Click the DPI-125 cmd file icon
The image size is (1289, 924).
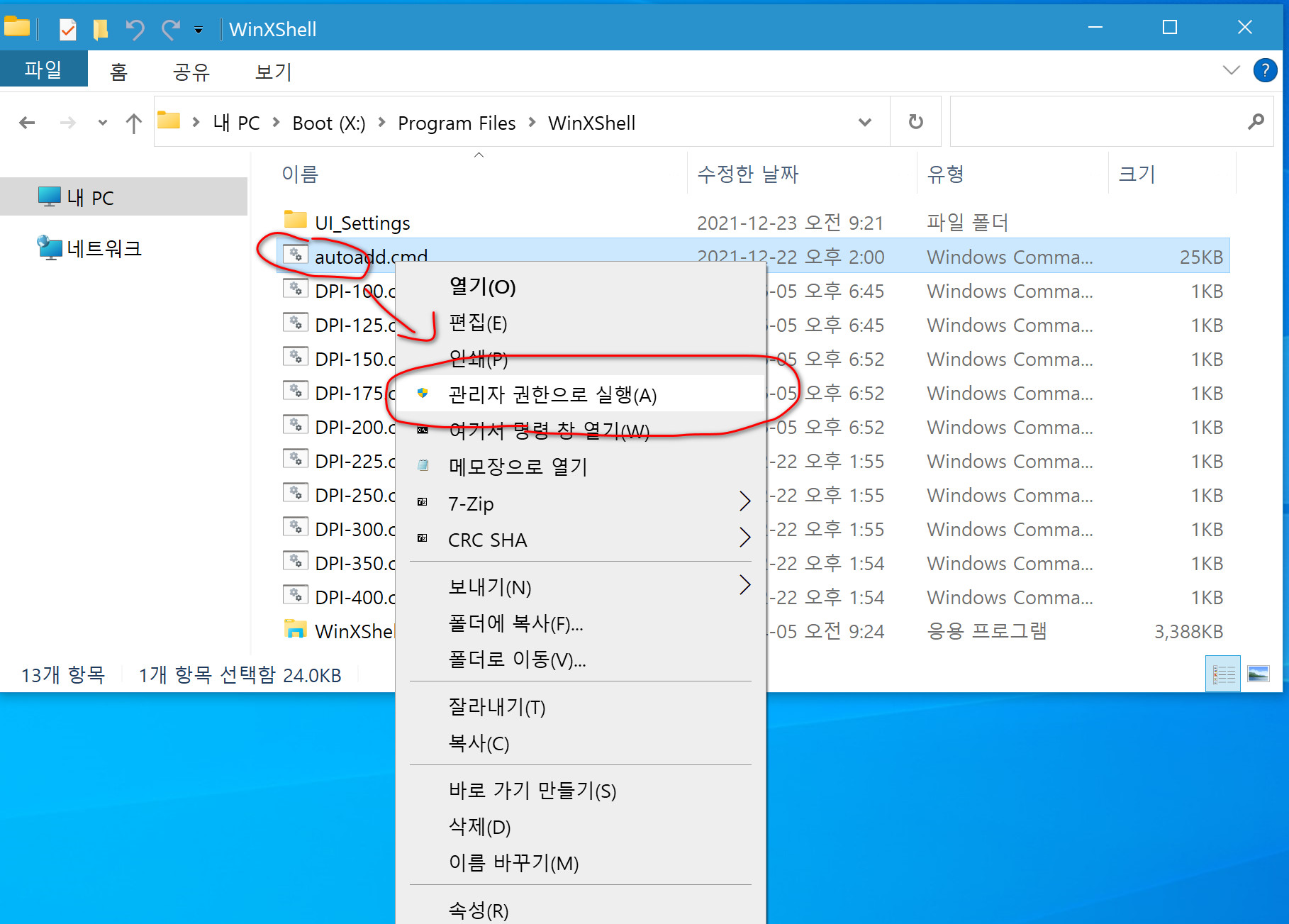click(x=295, y=323)
